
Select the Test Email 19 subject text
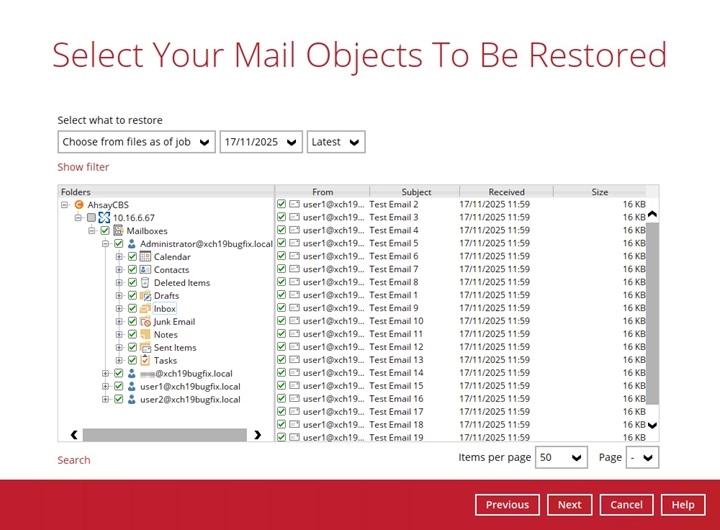pyautogui.click(x=396, y=437)
